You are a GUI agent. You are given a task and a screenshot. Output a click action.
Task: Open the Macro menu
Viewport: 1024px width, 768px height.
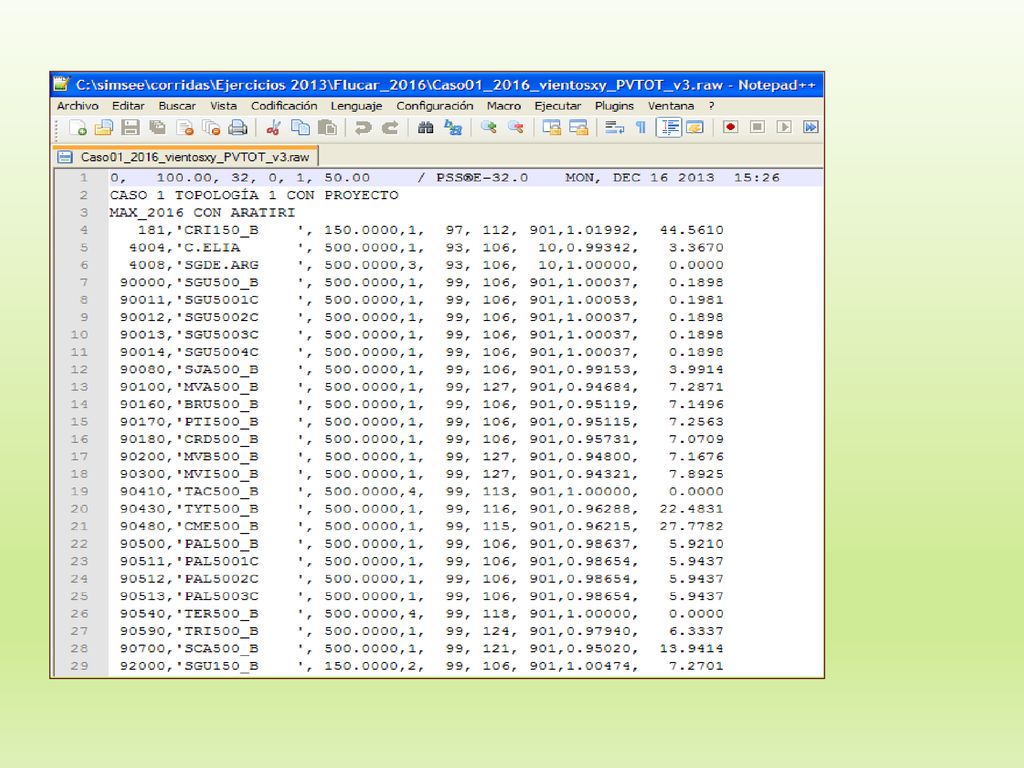[504, 106]
